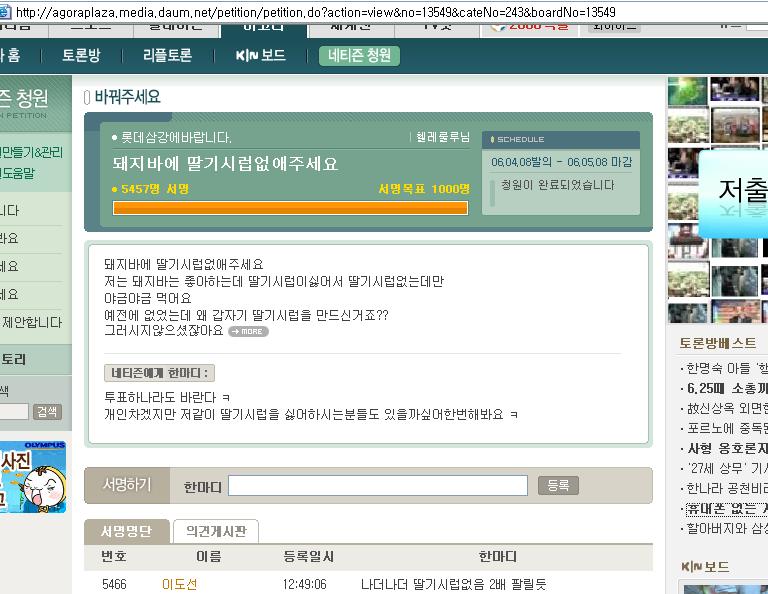Open the '27세 상무' article link
This screenshot has height=594, width=768.
pyautogui.click(x=727, y=468)
